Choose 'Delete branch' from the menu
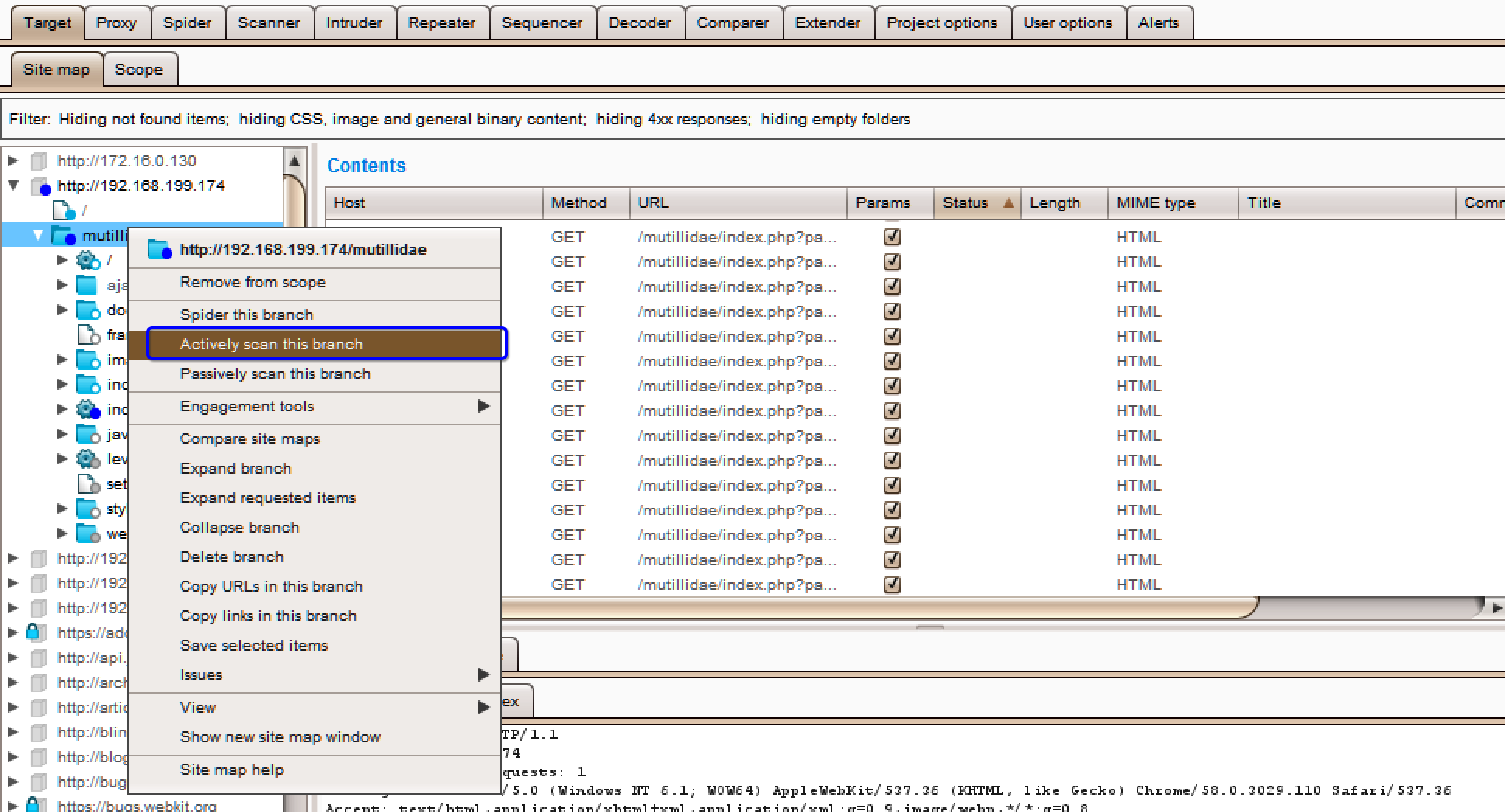 pos(315,557)
